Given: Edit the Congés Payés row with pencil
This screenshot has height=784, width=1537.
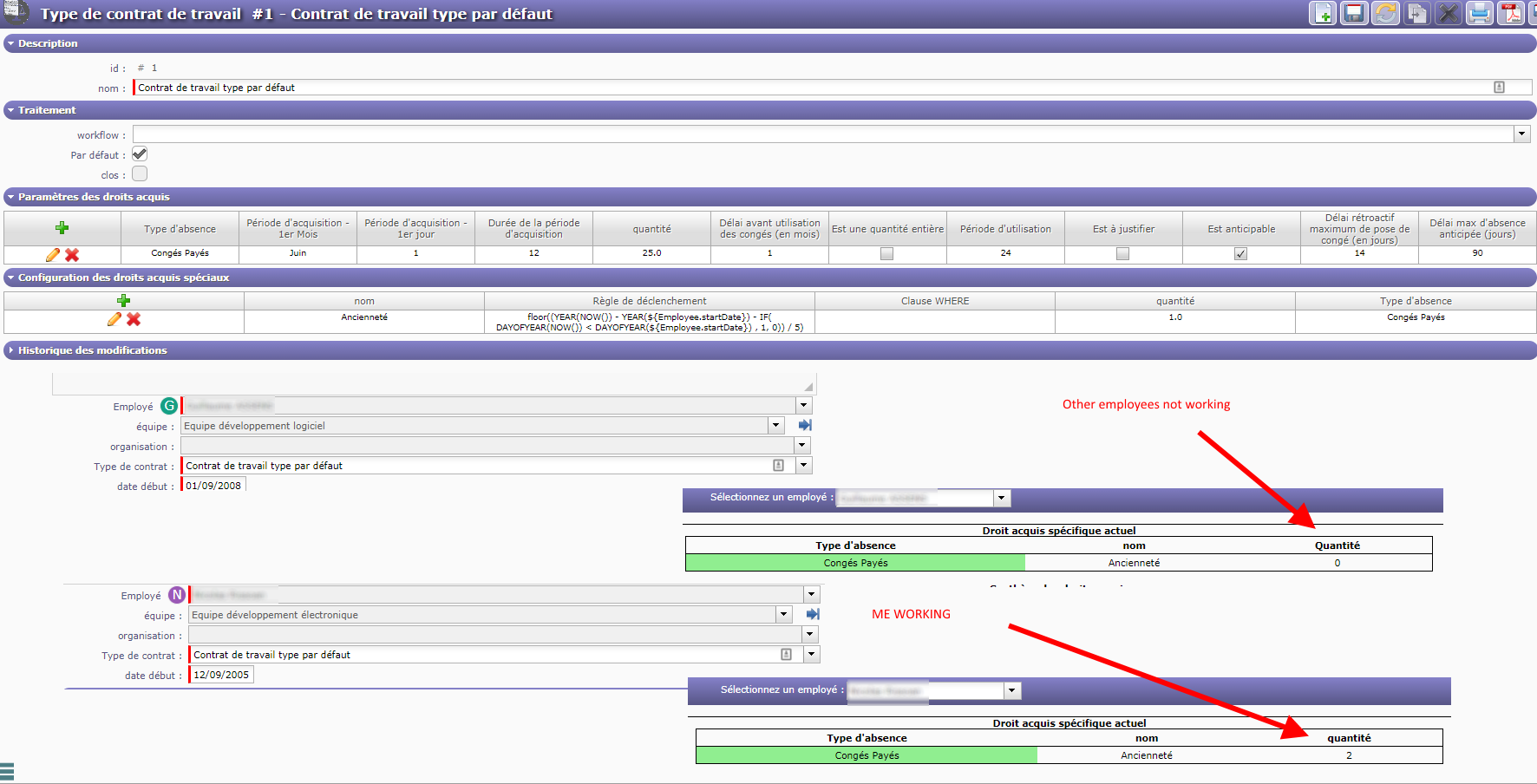Looking at the screenshot, I should 53,255.
